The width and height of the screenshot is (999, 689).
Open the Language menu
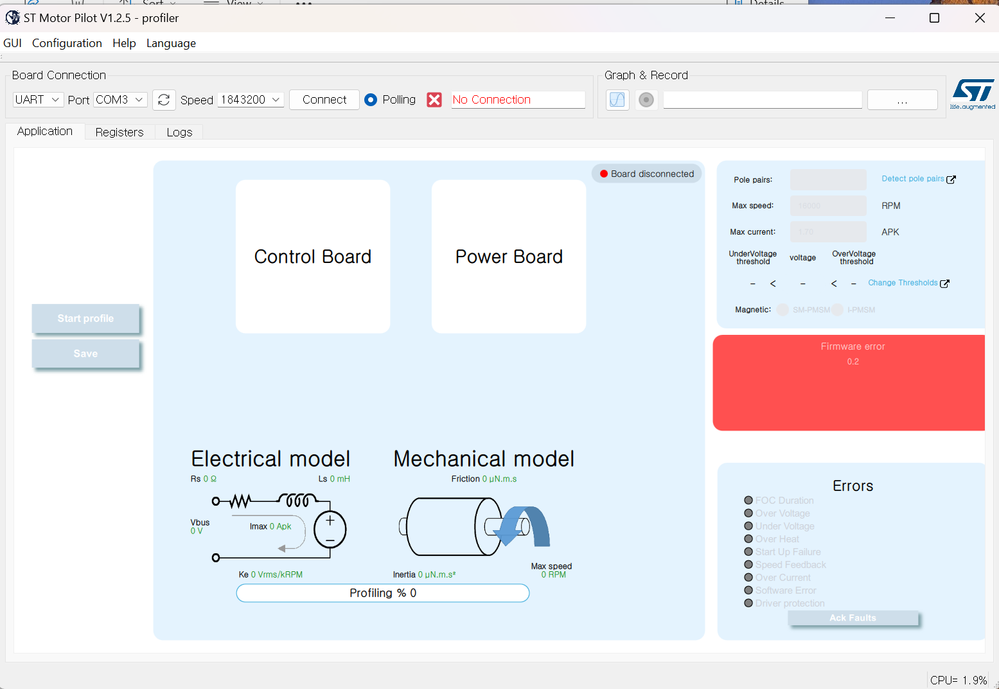pos(171,43)
